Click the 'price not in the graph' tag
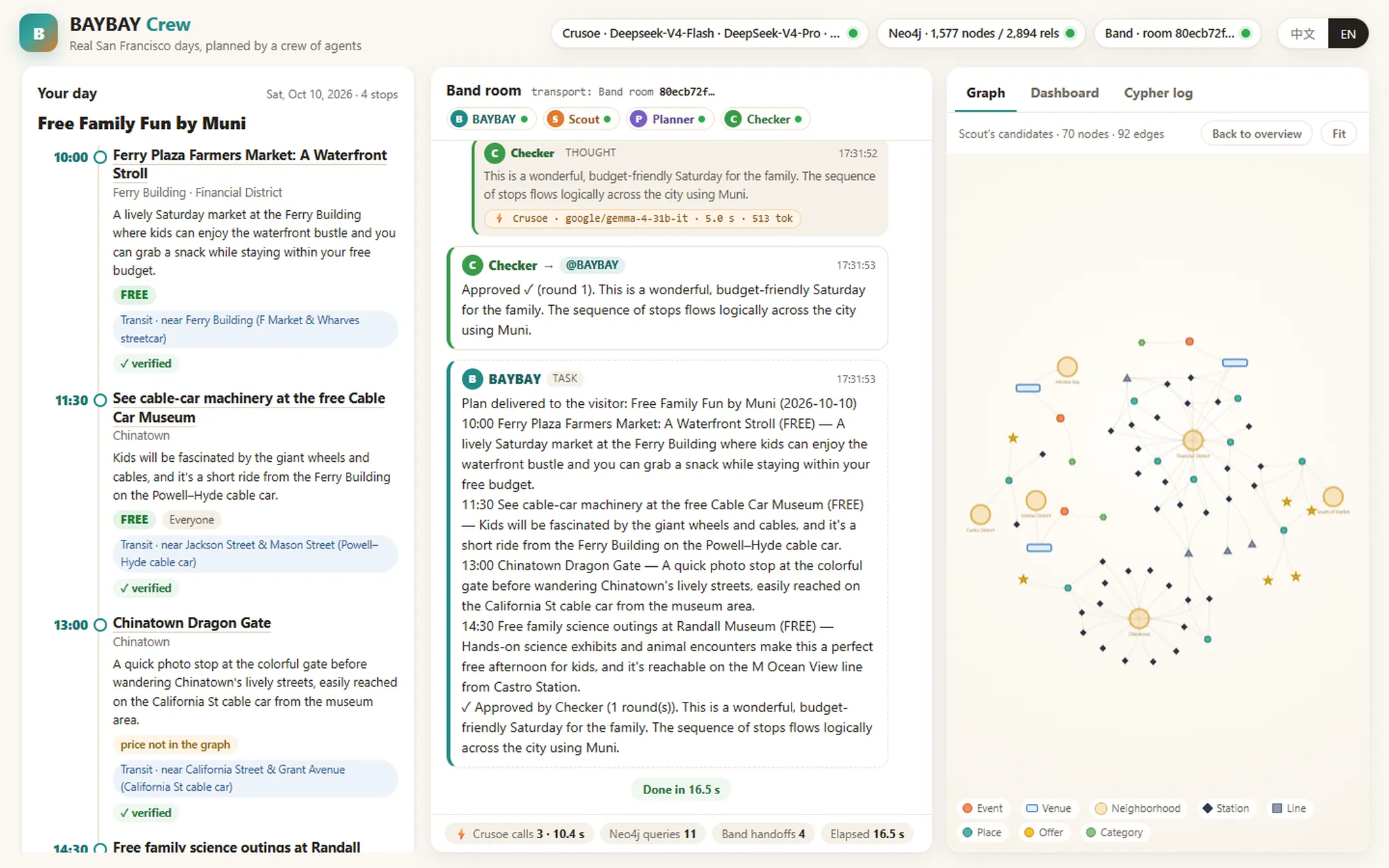 tap(175, 745)
